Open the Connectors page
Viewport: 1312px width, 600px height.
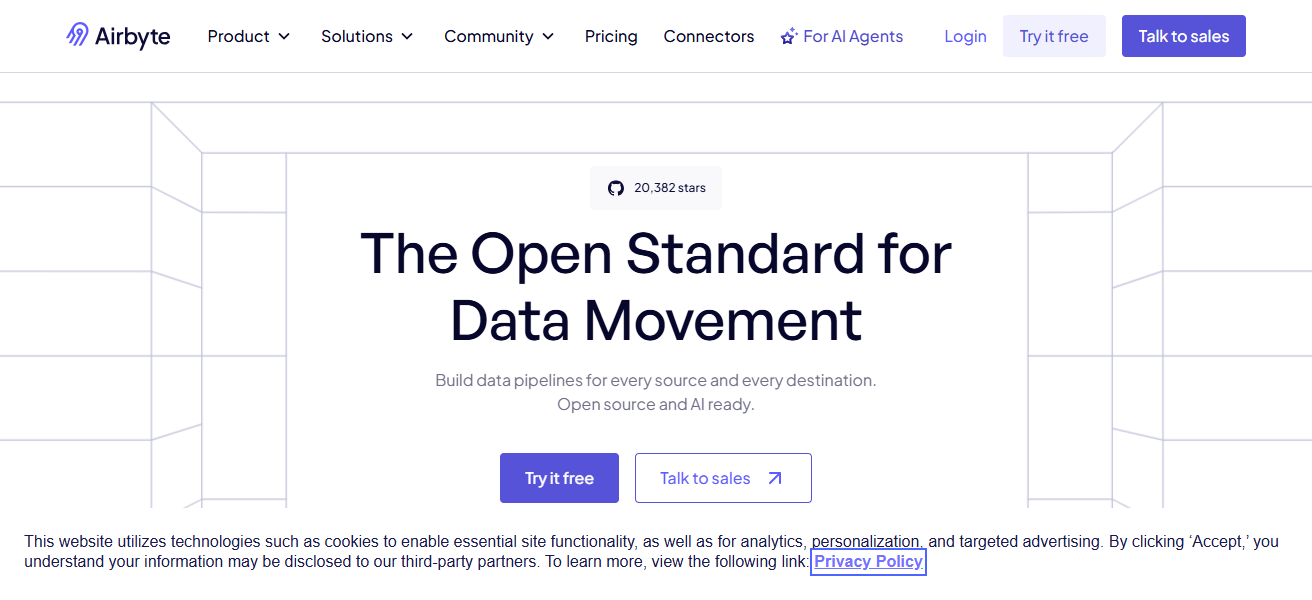[708, 36]
